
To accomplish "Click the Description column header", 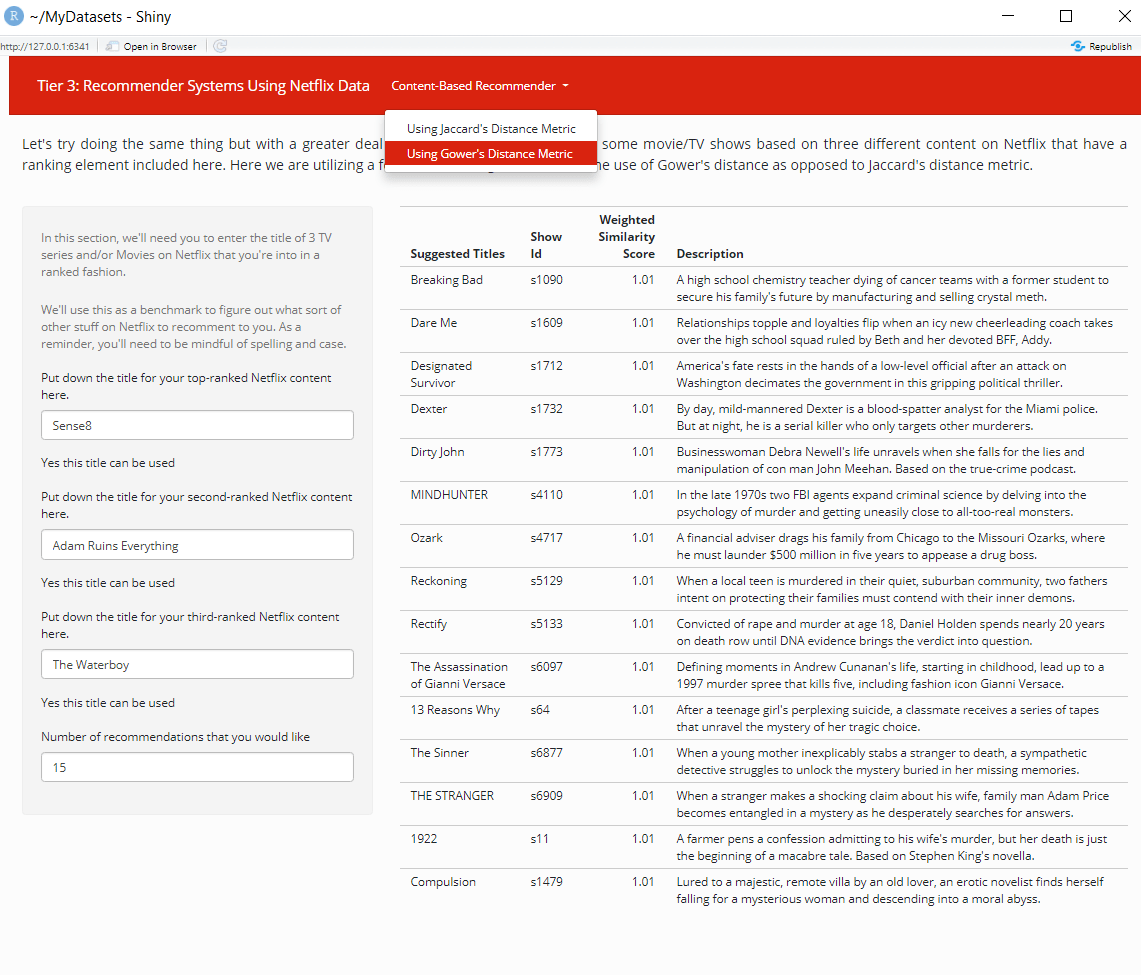I will click(x=710, y=254).
